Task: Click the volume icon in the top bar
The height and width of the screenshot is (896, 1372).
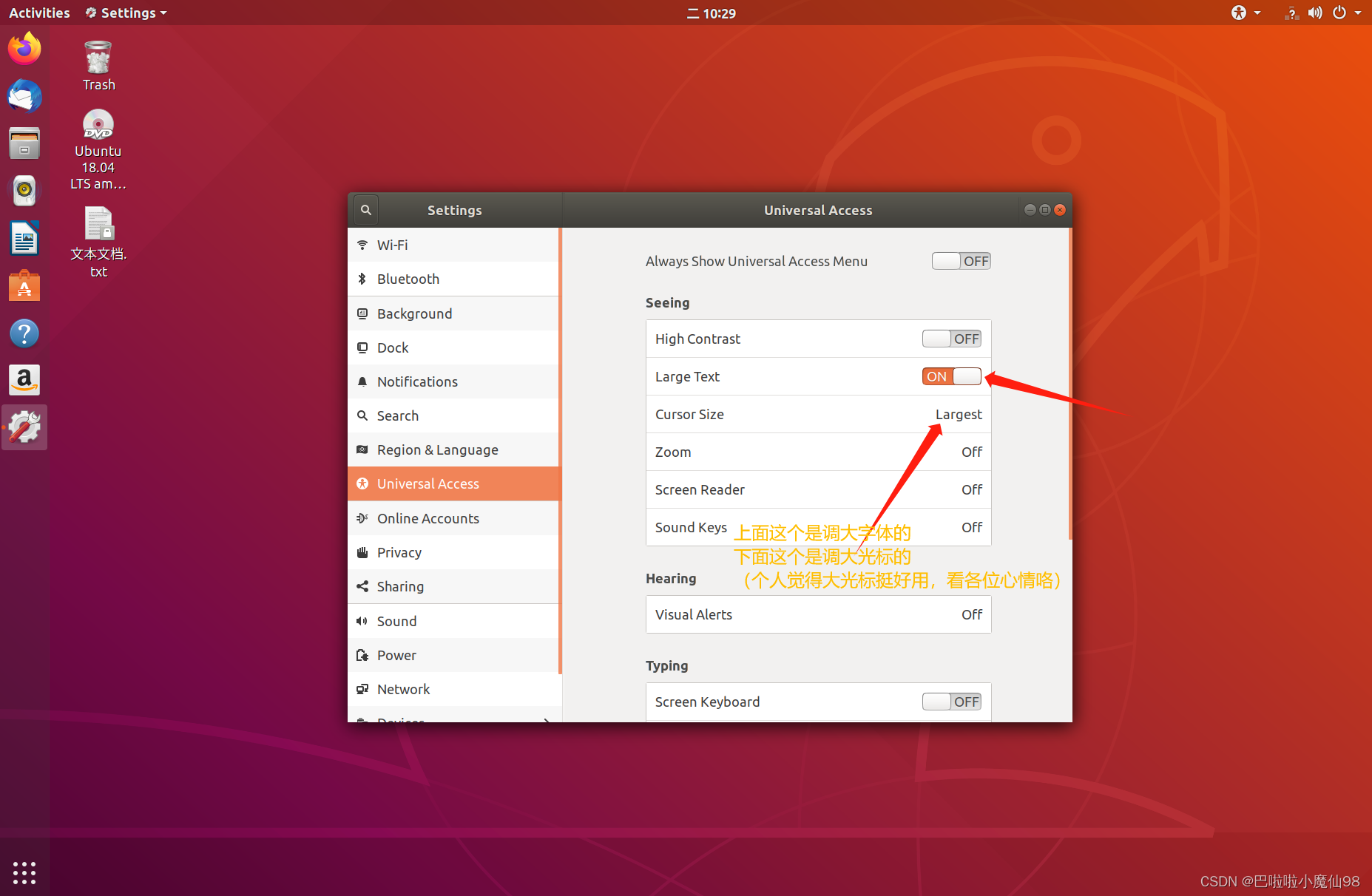Action: coord(1315,13)
